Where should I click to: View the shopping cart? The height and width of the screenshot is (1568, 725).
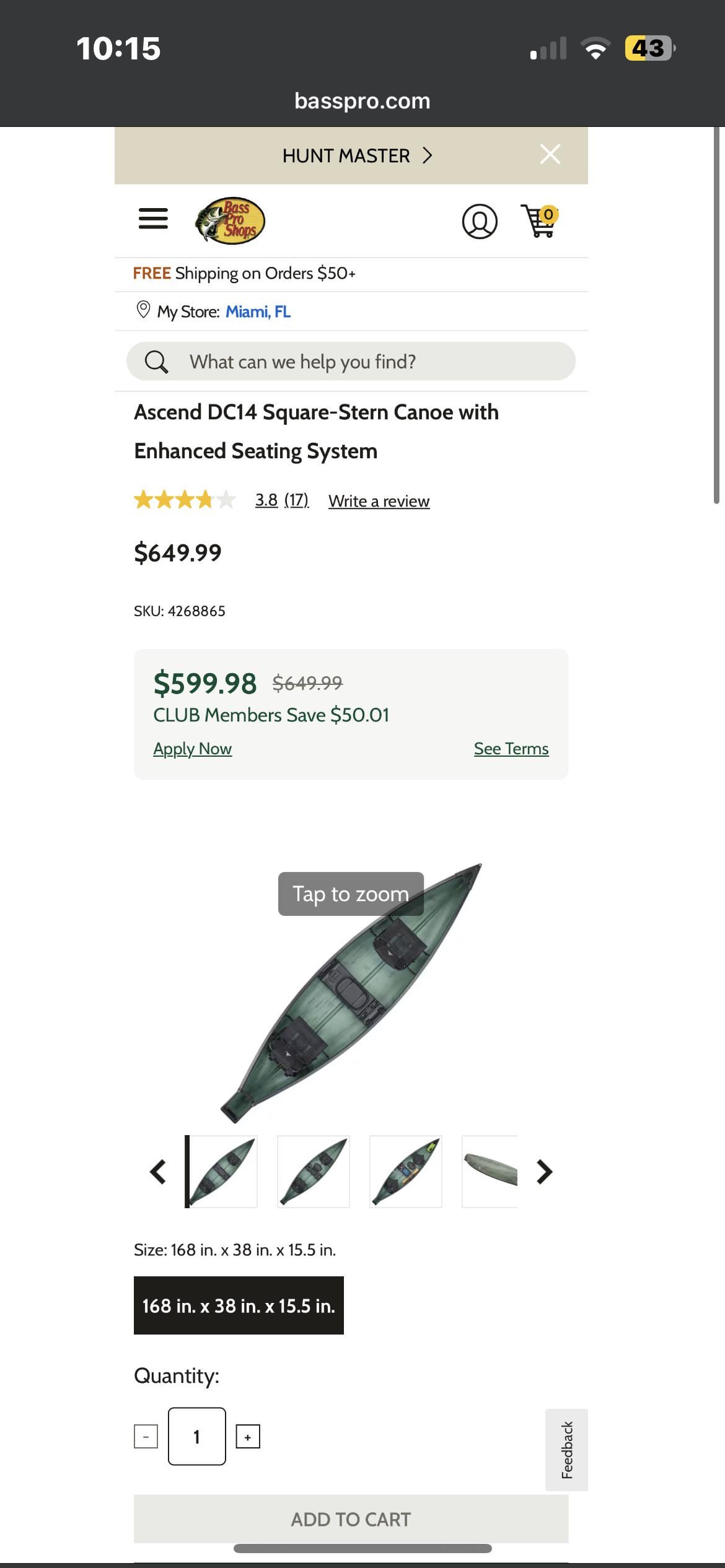point(540,221)
